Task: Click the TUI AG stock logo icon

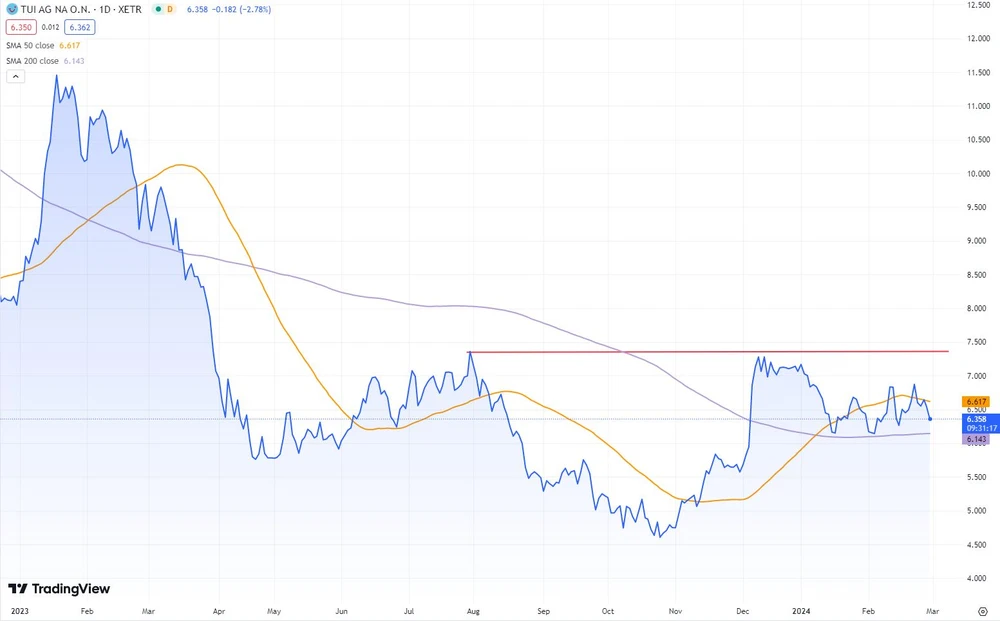Action: (x=12, y=9)
